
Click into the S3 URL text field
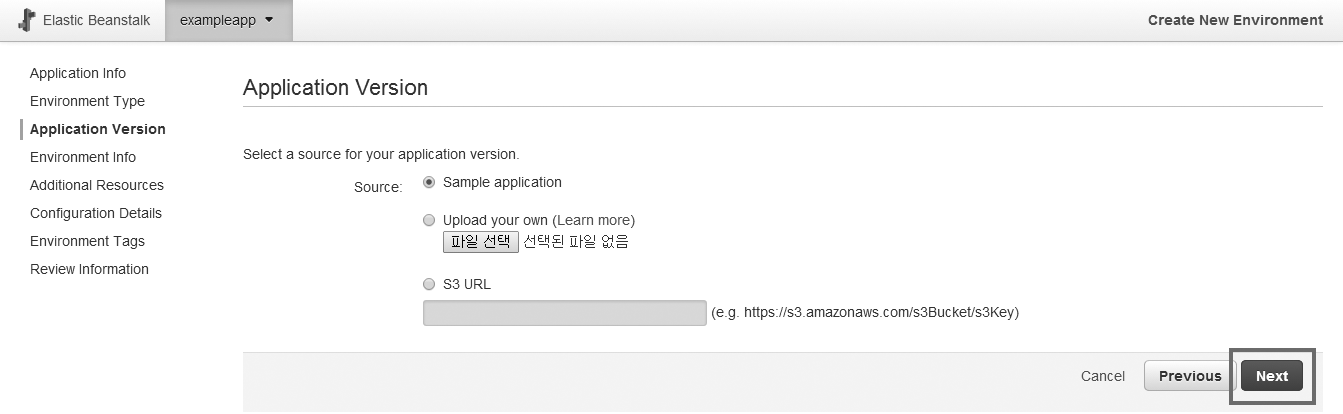[564, 313]
